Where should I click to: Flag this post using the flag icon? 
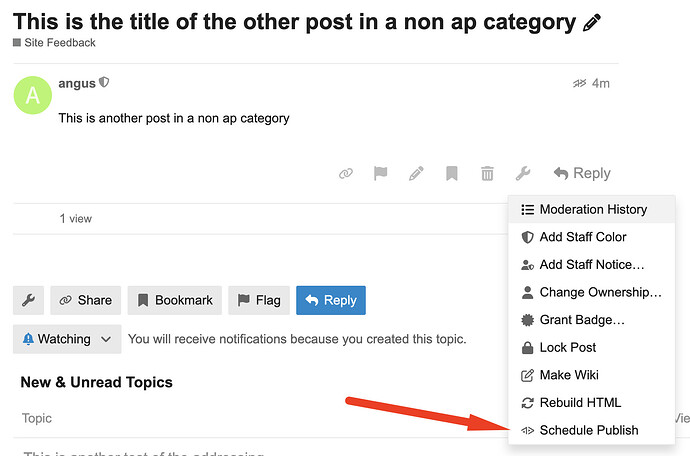[x=381, y=173]
